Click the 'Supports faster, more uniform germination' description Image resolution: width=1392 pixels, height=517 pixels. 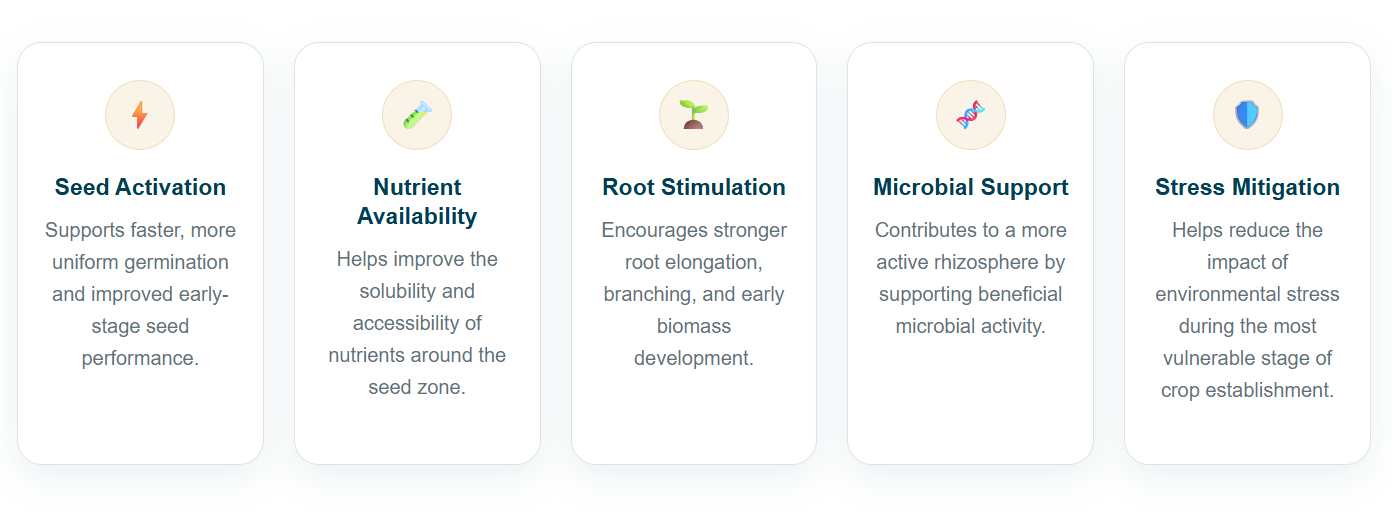click(140, 294)
